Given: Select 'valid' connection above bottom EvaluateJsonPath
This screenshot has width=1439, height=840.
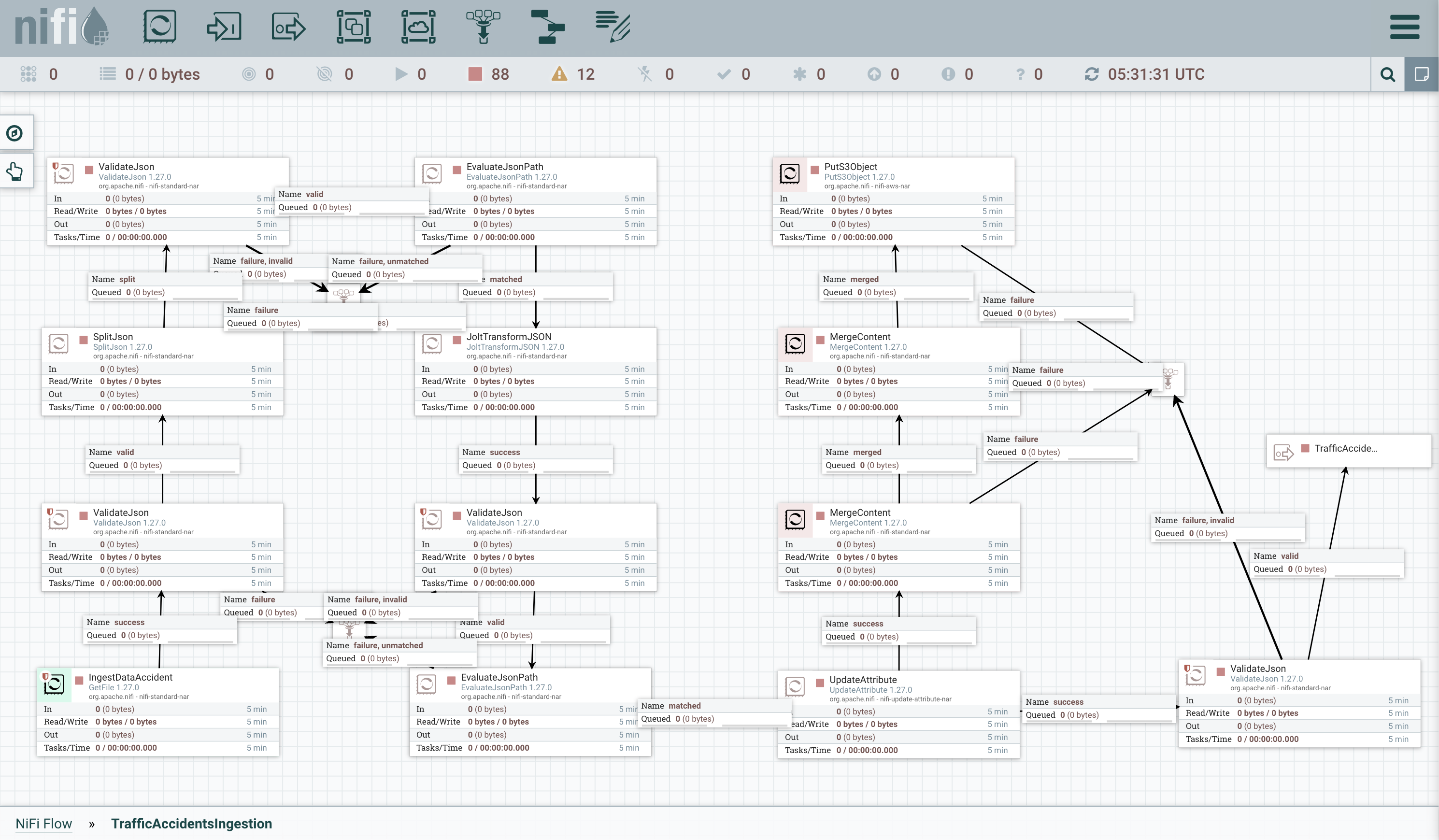Looking at the screenshot, I should click(x=533, y=629).
